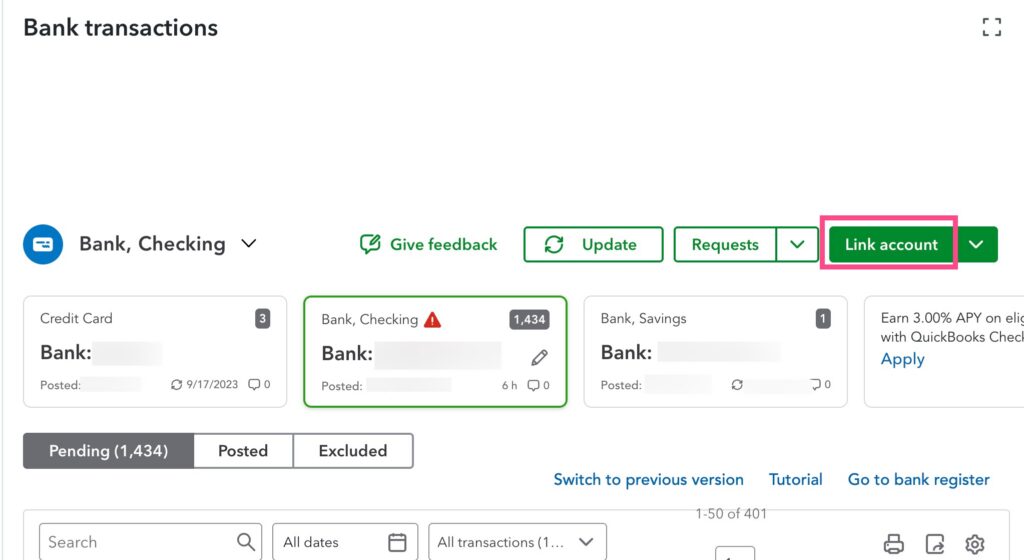The image size is (1024, 560).
Task: Click the Apply link for QuickBooks Checking
Action: [x=903, y=359]
